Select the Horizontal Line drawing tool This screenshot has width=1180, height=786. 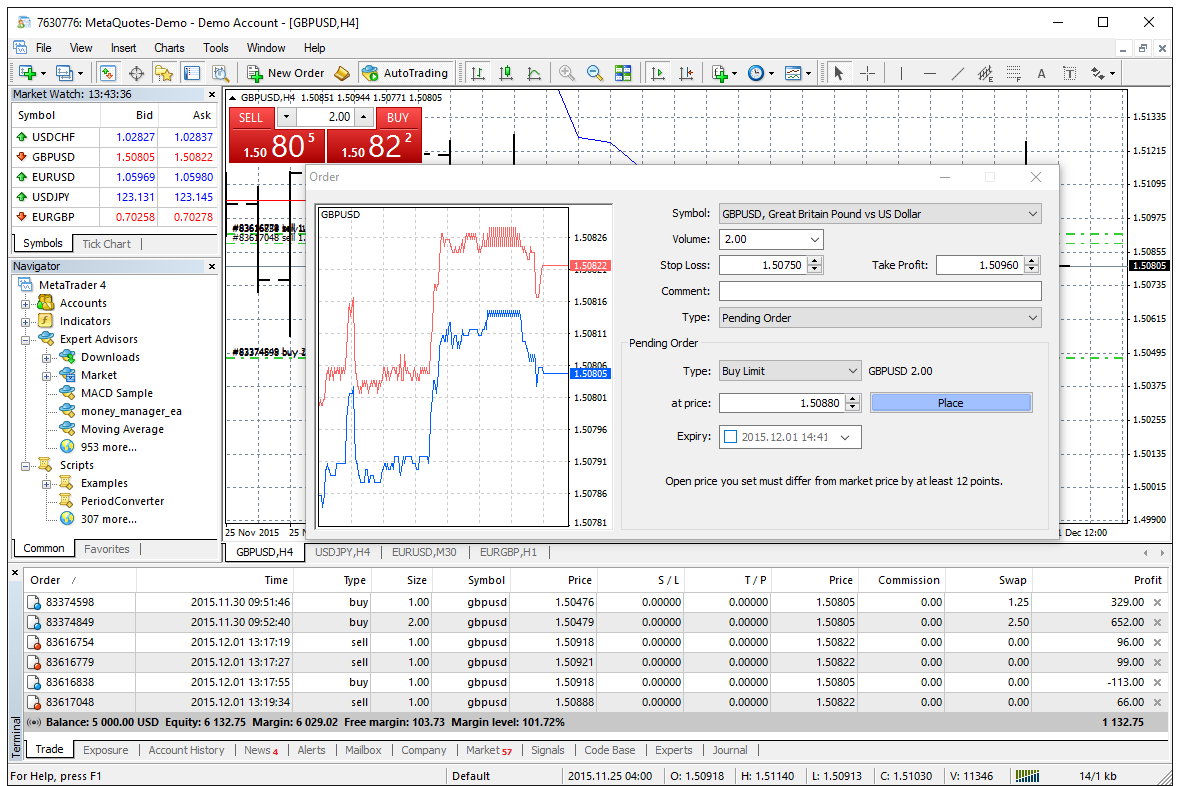929,73
